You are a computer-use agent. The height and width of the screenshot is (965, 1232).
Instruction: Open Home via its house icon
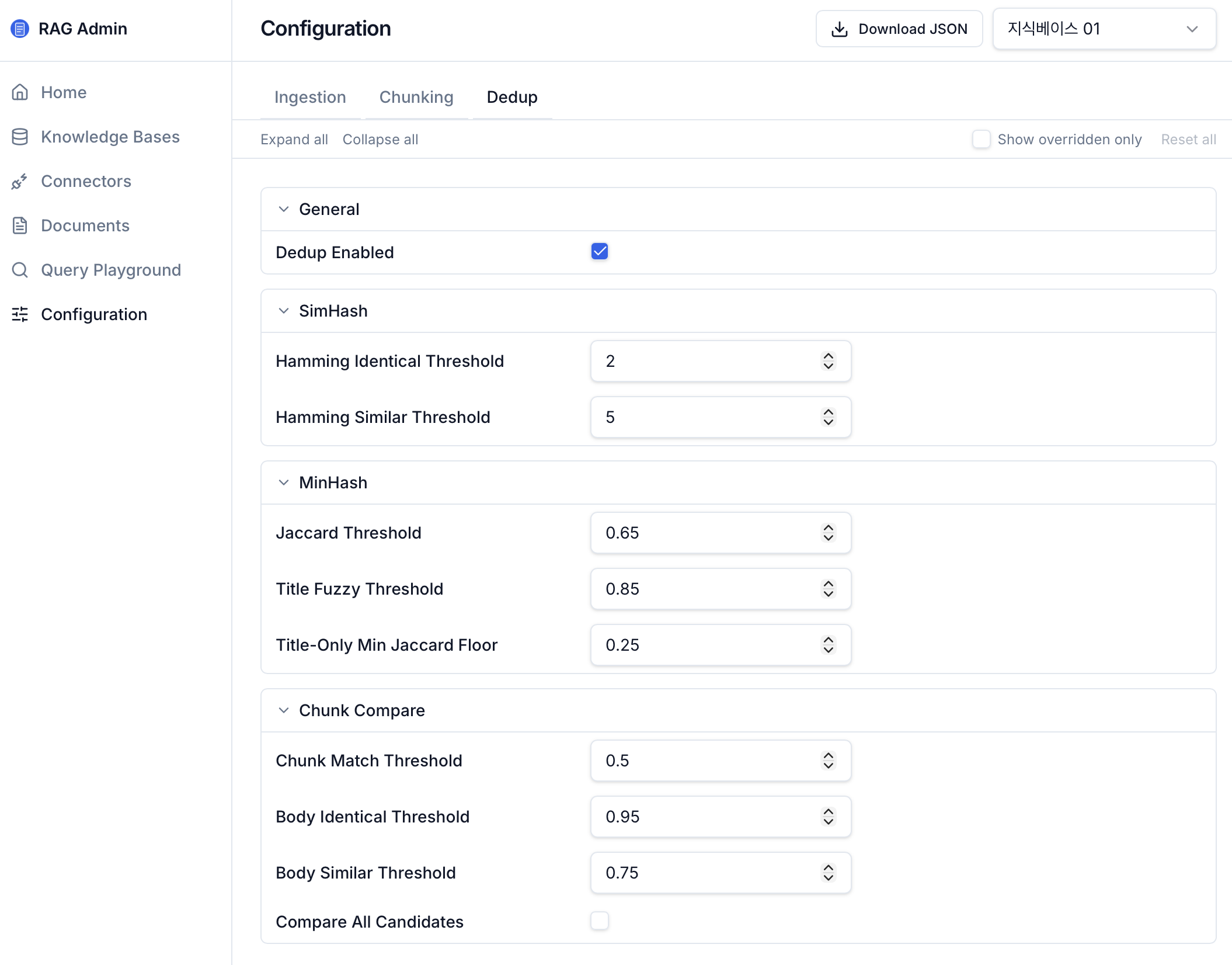[20, 92]
